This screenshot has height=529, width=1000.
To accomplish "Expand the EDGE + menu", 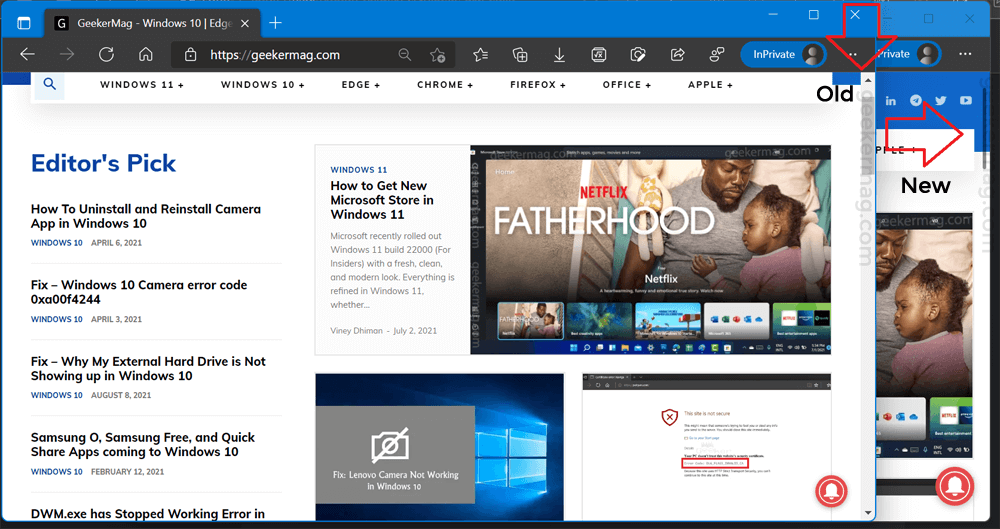I will (x=361, y=85).
